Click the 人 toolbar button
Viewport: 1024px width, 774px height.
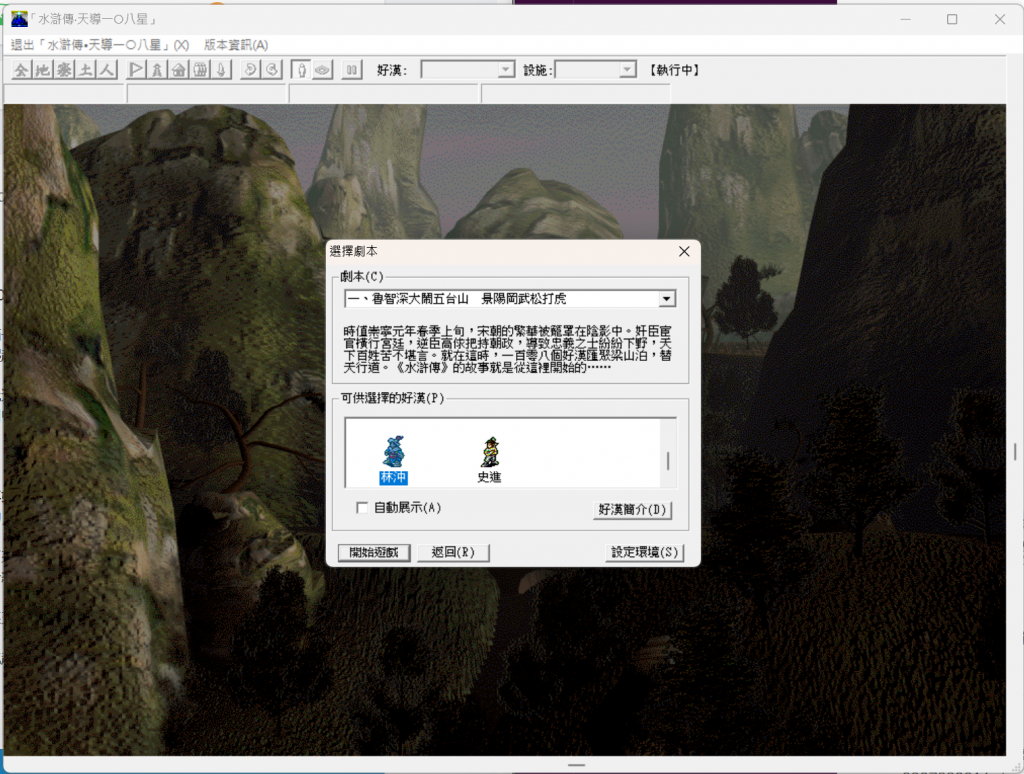(107, 70)
